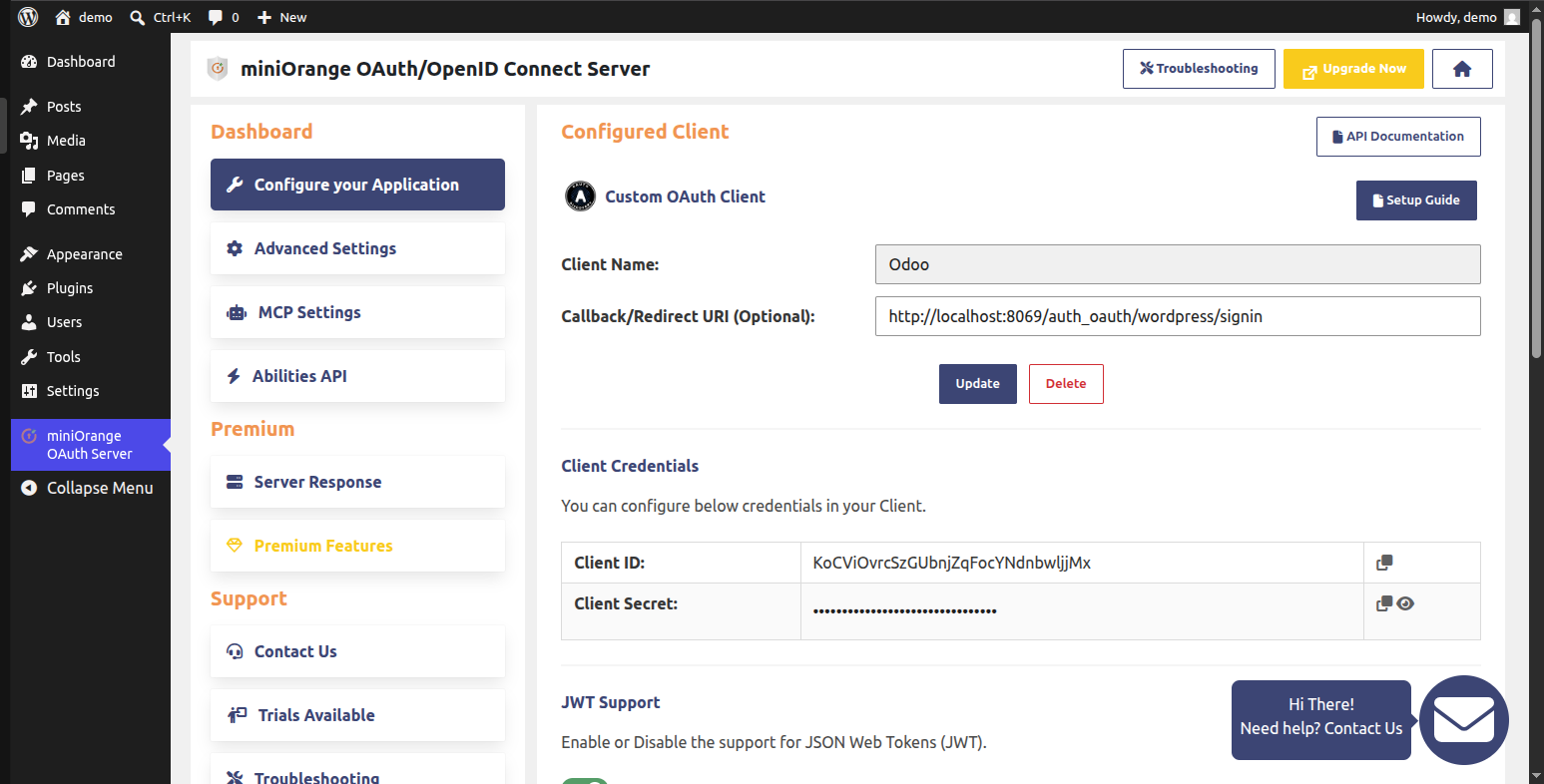The width and height of the screenshot is (1544, 784).
Task: Open the WordPress logo menu
Action: pyautogui.click(x=28, y=17)
